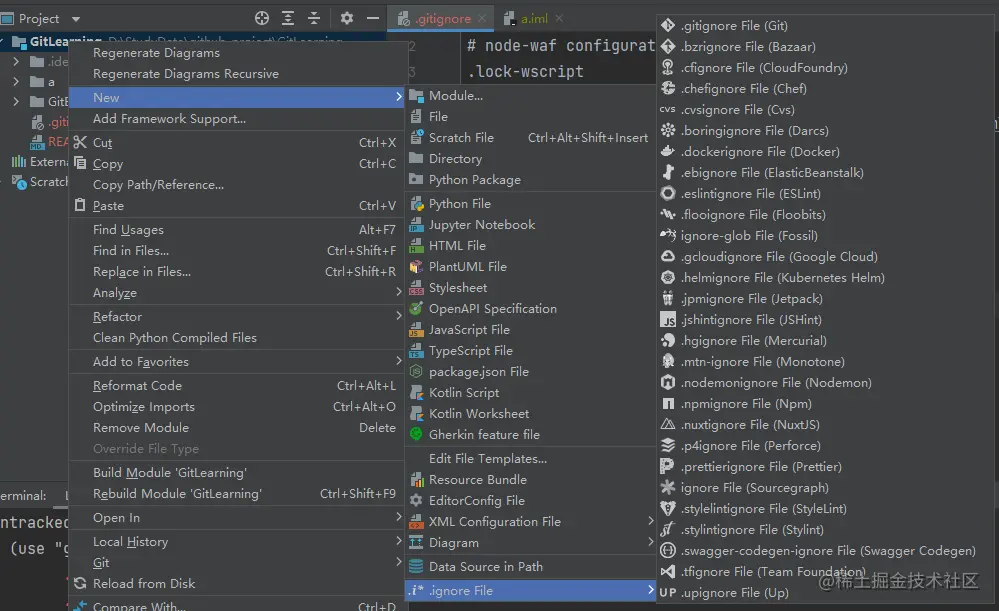Close the .gitignore tab
999x611 pixels.
pyautogui.click(x=482, y=18)
